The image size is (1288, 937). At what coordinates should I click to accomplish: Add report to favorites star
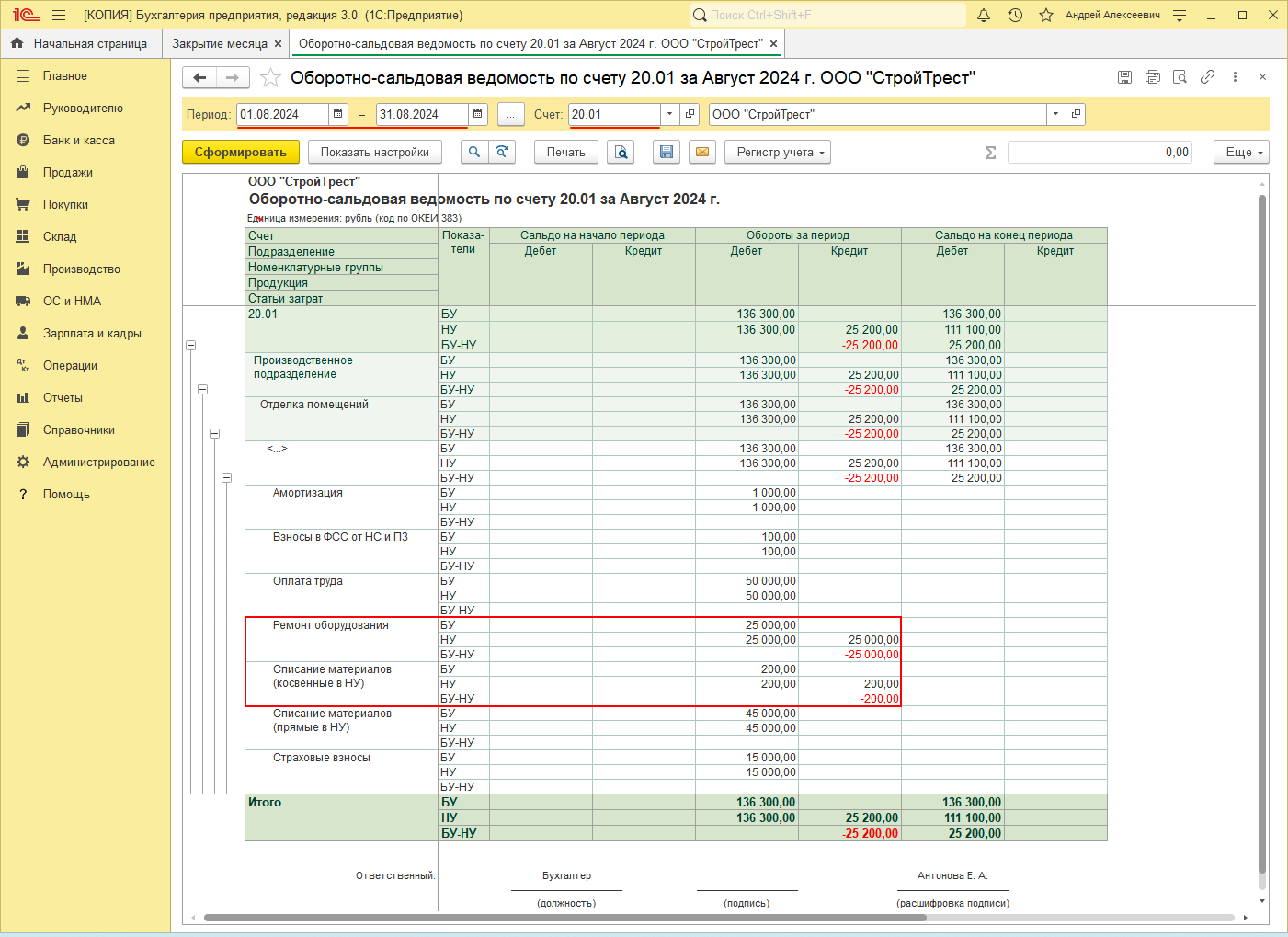pos(270,78)
